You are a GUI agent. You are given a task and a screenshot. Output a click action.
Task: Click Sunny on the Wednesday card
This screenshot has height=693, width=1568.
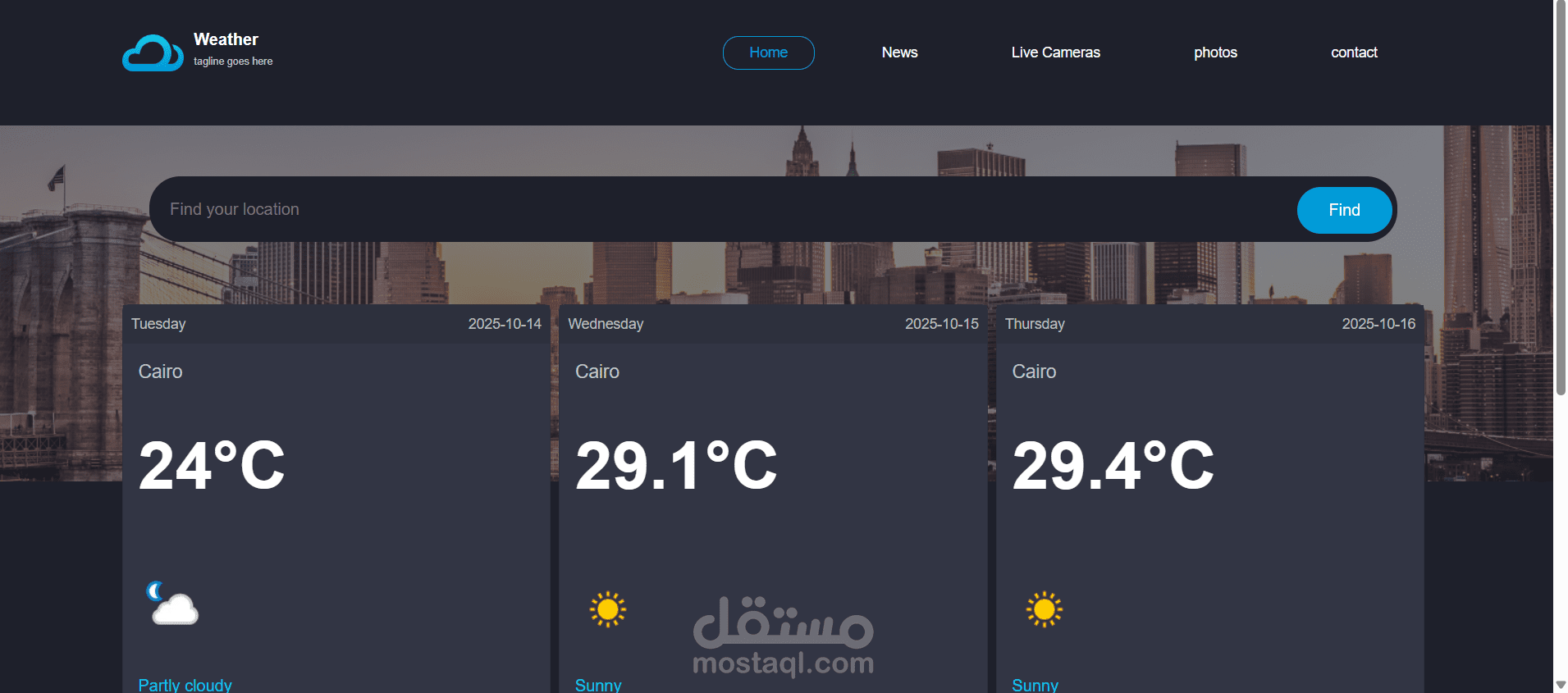pyautogui.click(x=598, y=685)
